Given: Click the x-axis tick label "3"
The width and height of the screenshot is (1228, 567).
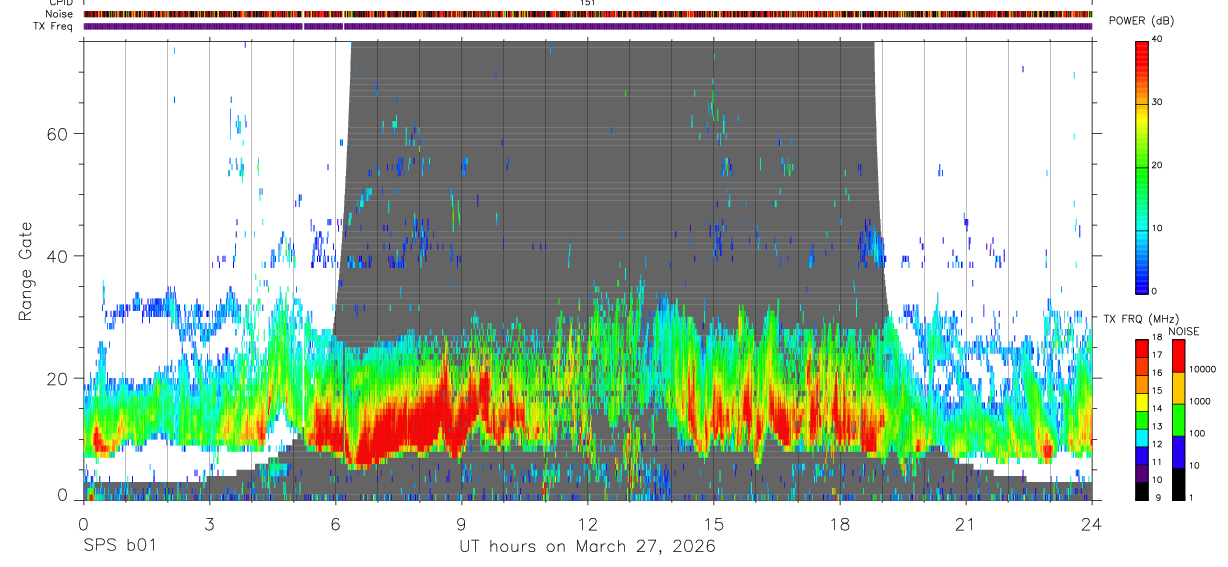Looking at the screenshot, I should click(208, 524).
